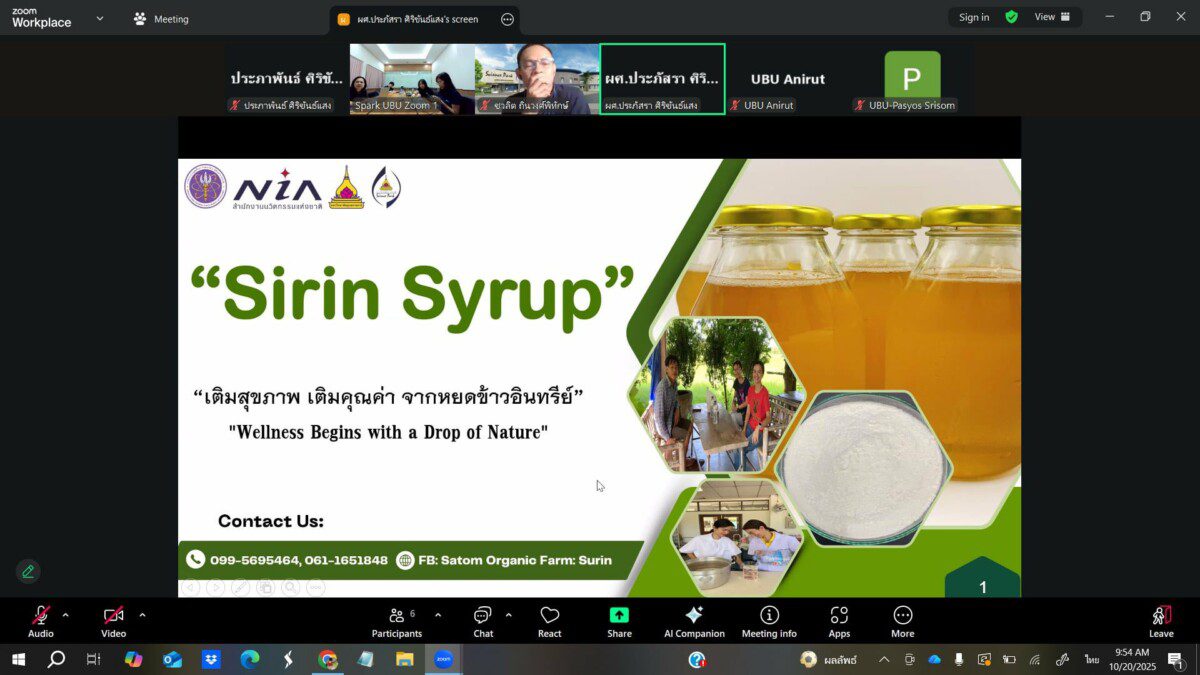Click the slideshow pen tool icon

[240, 587]
